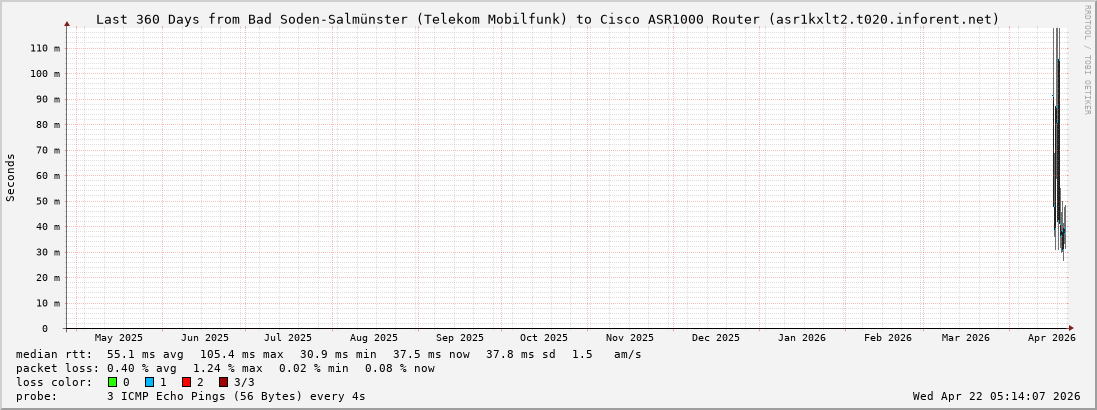Click the red loss color swatch for 2

click(x=186, y=382)
